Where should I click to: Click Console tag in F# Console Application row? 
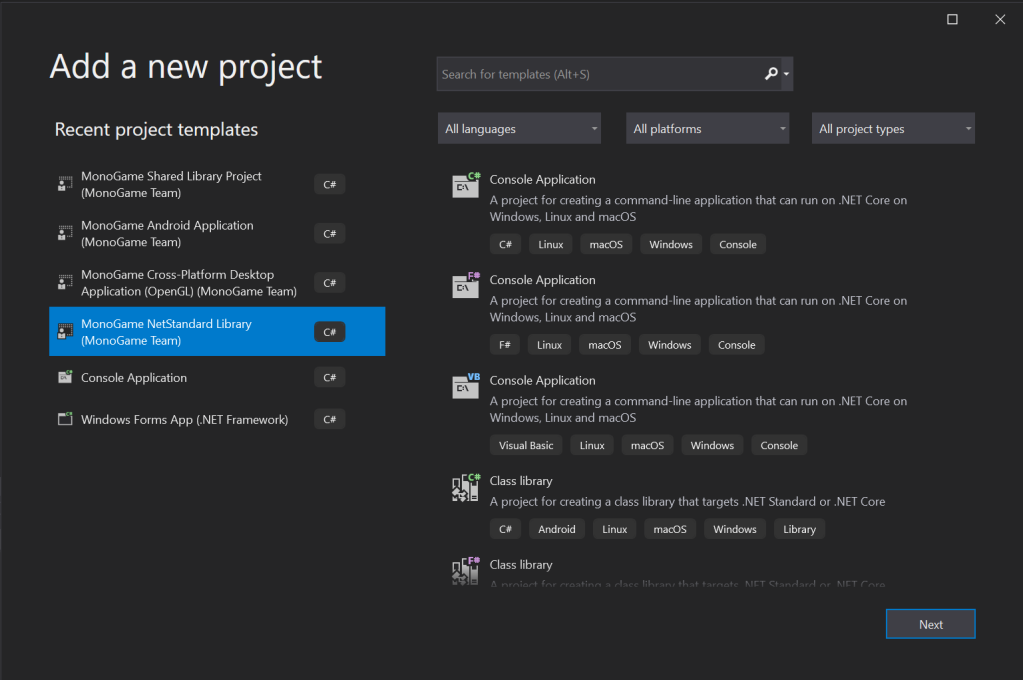pyautogui.click(x=737, y=345)
